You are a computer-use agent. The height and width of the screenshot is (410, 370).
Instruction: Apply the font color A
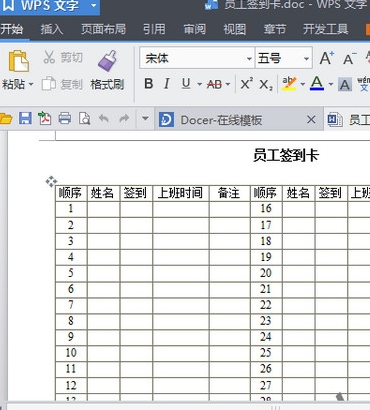point(317,83)
